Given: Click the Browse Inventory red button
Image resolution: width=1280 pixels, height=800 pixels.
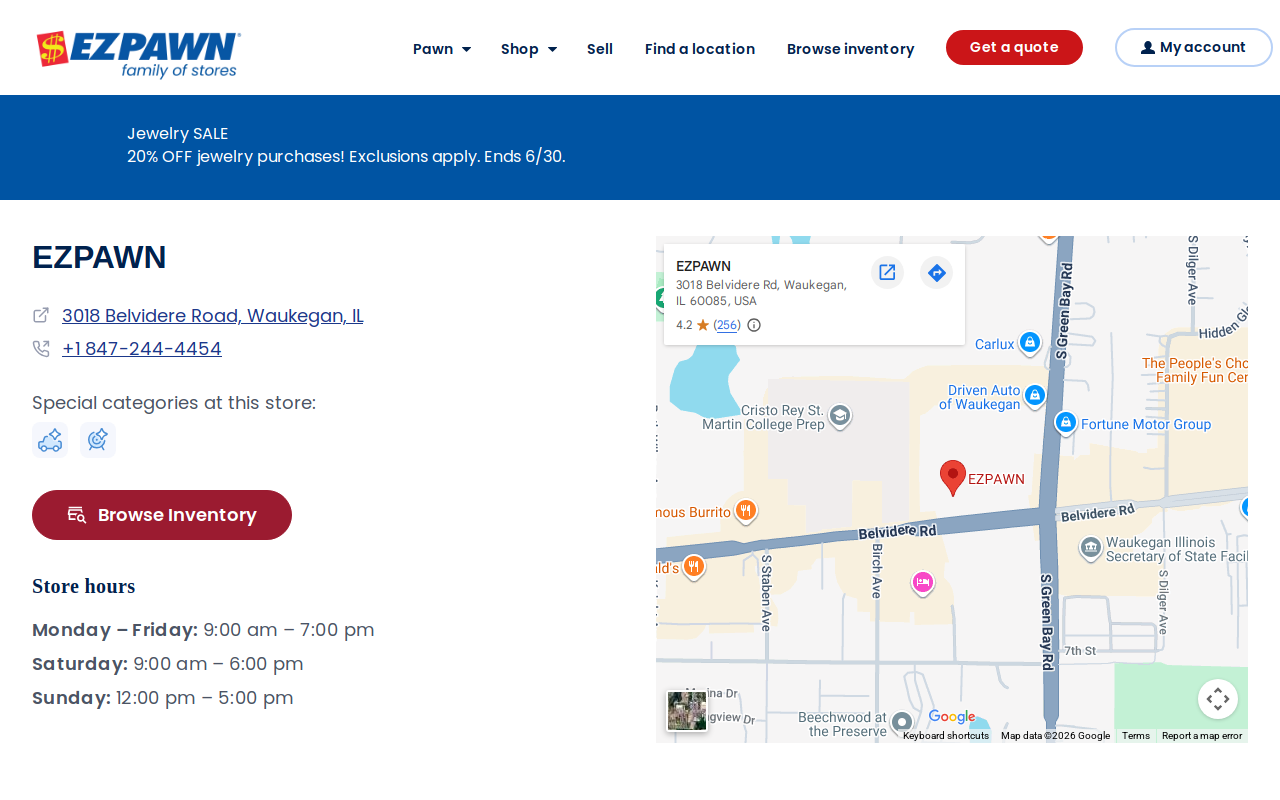Looking at the screenshot, I should [x=162, y=515].
